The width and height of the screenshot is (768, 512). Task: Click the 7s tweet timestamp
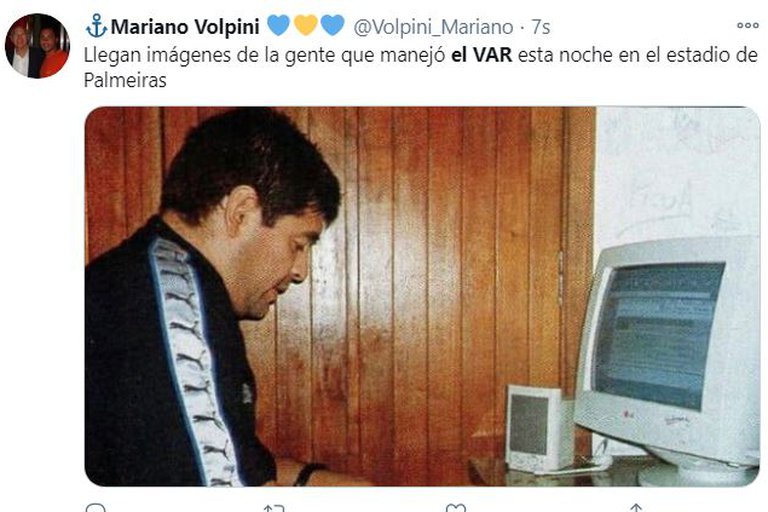click(541, 27)
